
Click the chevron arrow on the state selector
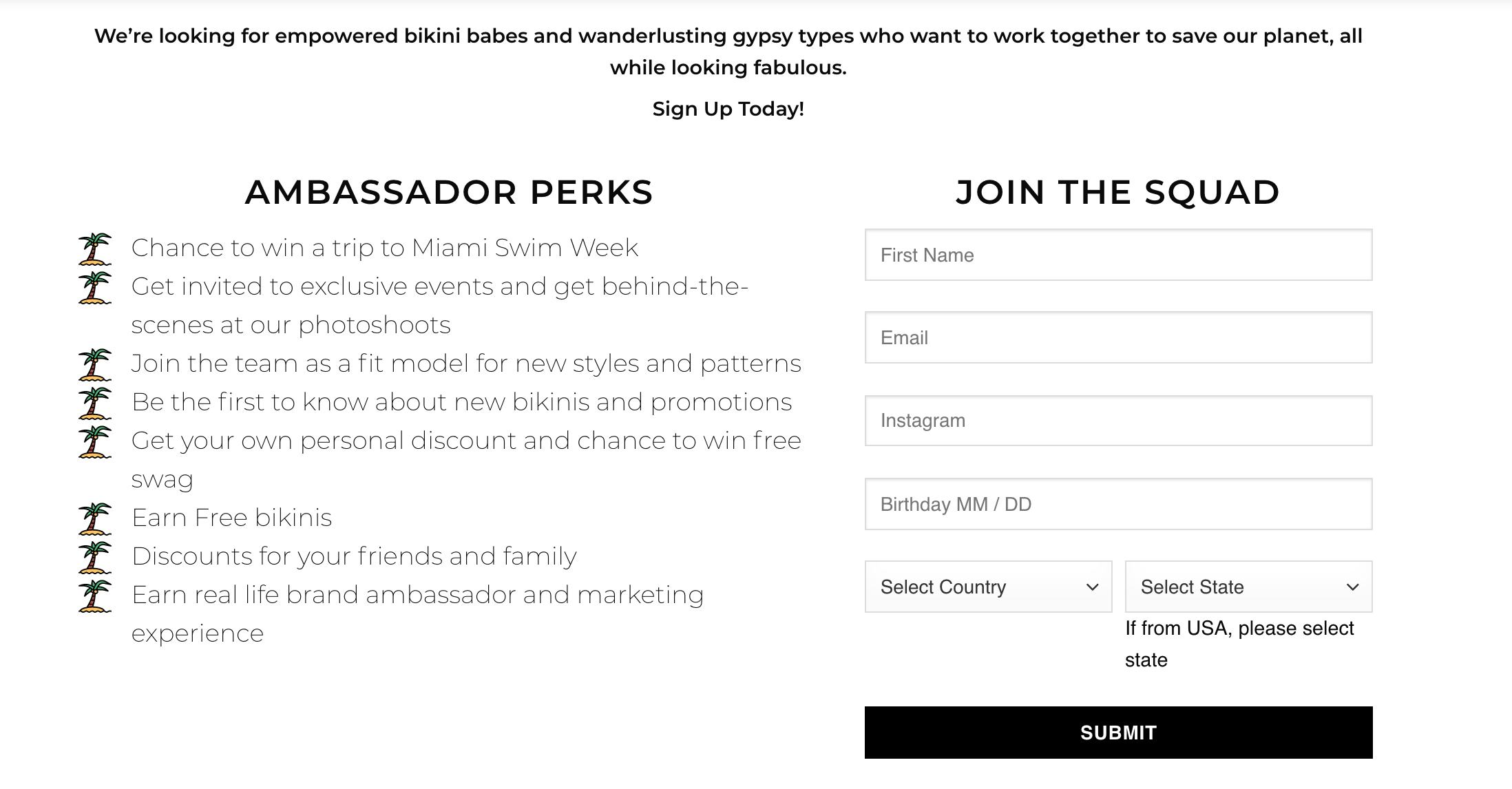point(1352,587)
